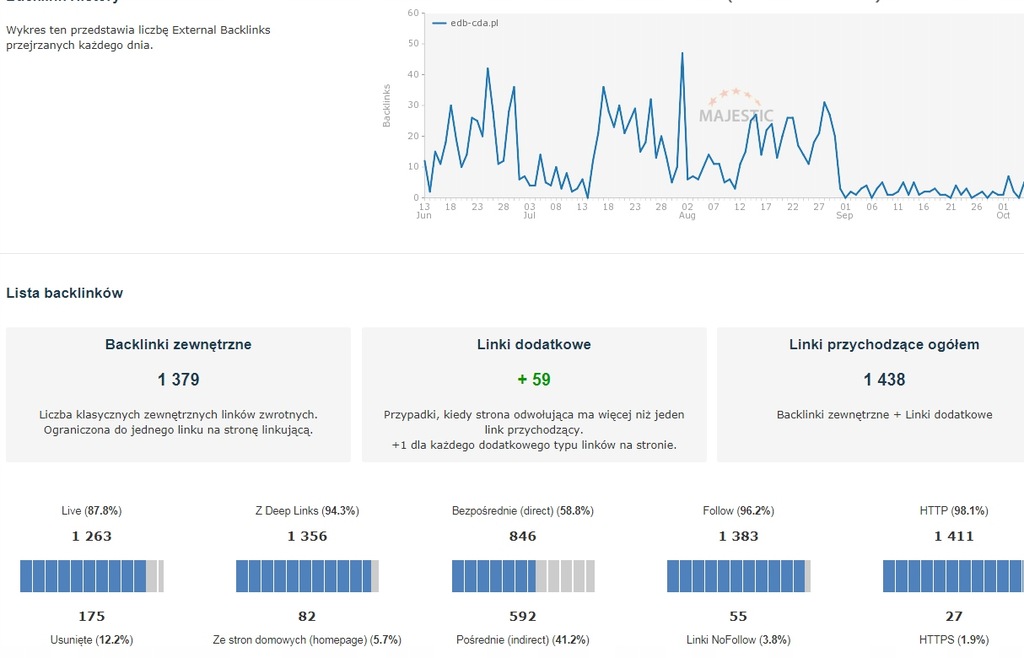The width and height of the screenshot is (1024, 658).
Task: Select the Linki przychodzące ogółem heading
Action: click(x=884, y=345)
